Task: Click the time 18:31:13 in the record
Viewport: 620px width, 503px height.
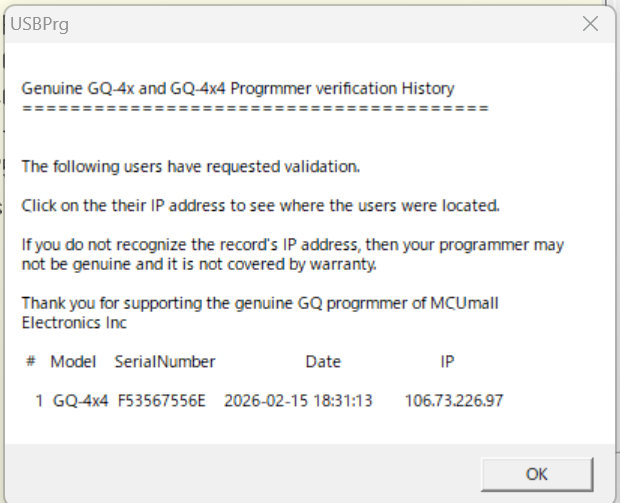Action: 342,400
